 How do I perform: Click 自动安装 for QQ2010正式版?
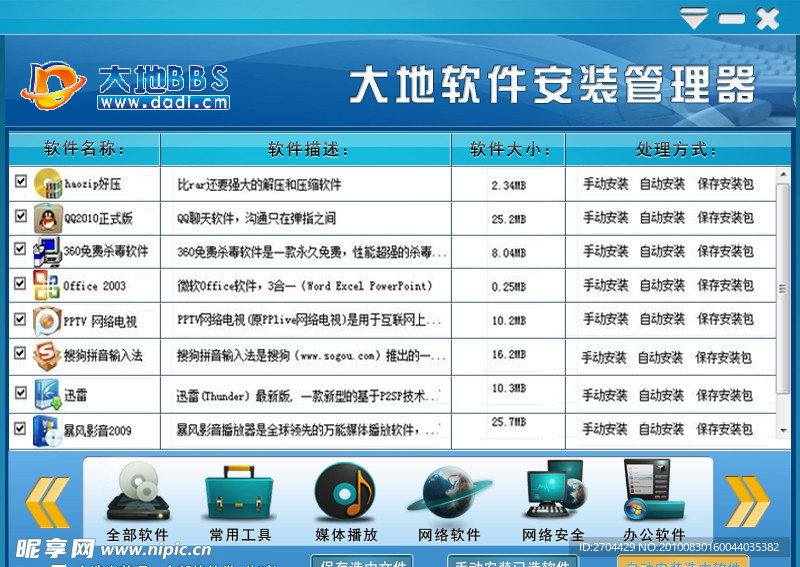(x=662, y=218)
